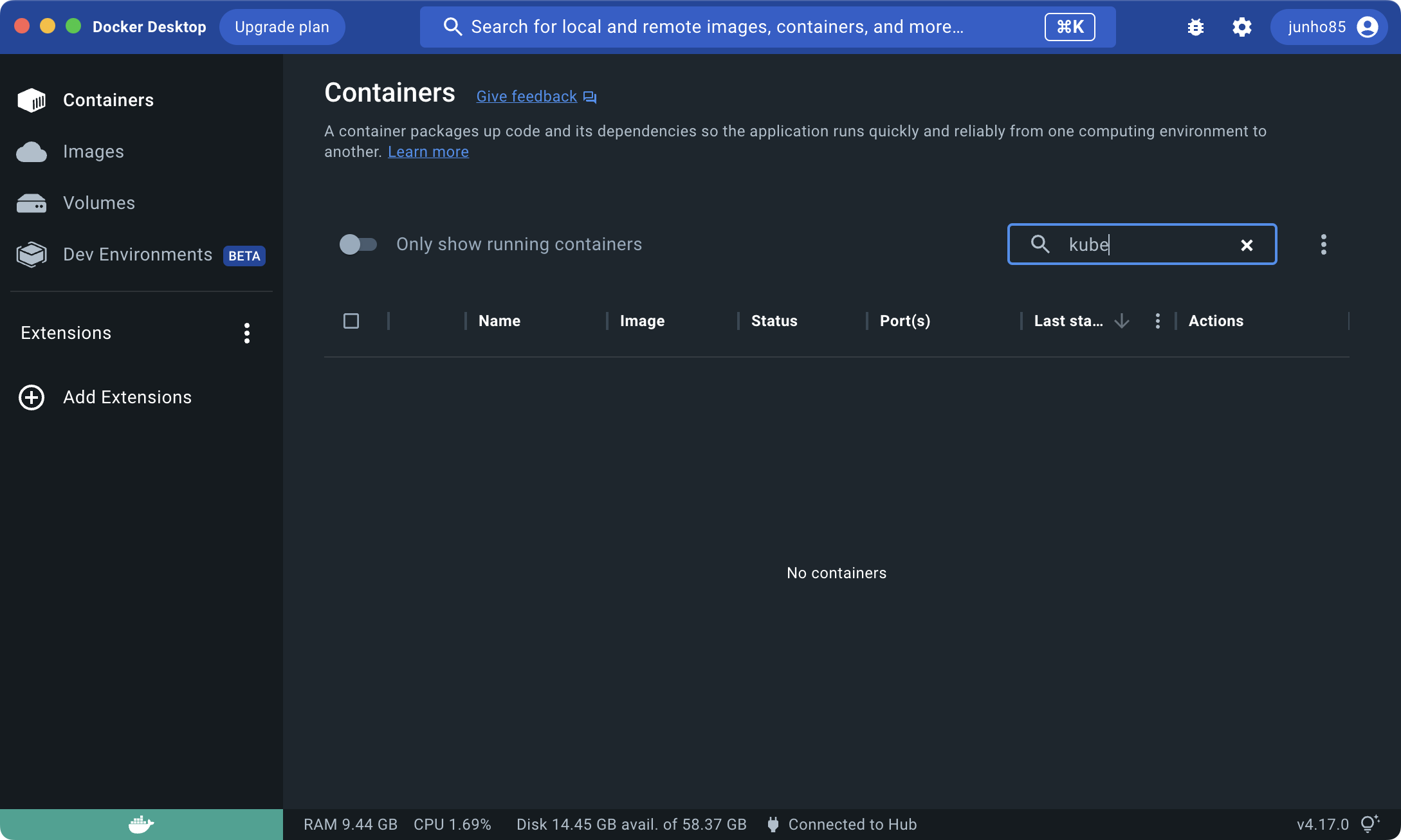Open Extensions three-dot menu

click(x=247, y=333)
